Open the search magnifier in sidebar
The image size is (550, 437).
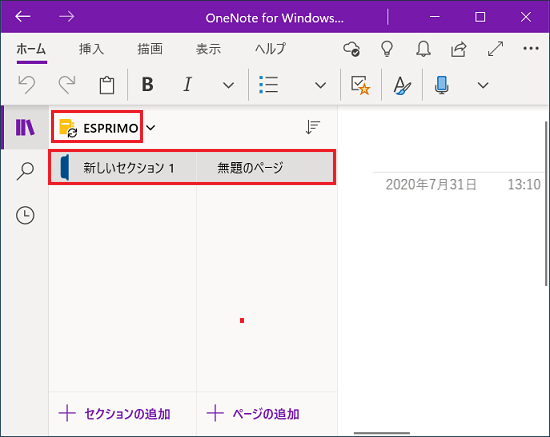click(25, 171)
